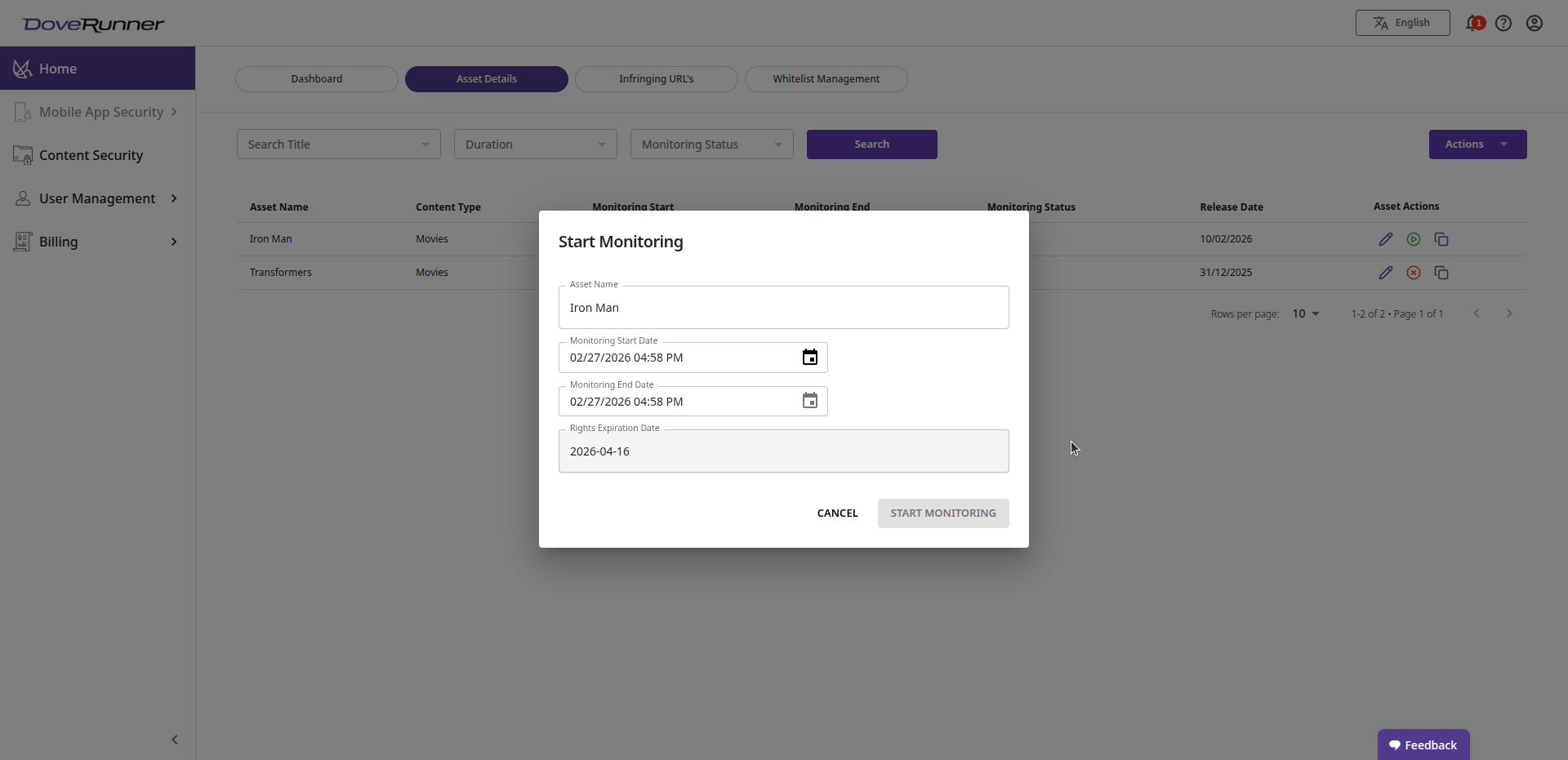The image size is (1568, 760).
Task: Click the green start monitoring icon for Iron Man
Action: [x=1414, y=239]
